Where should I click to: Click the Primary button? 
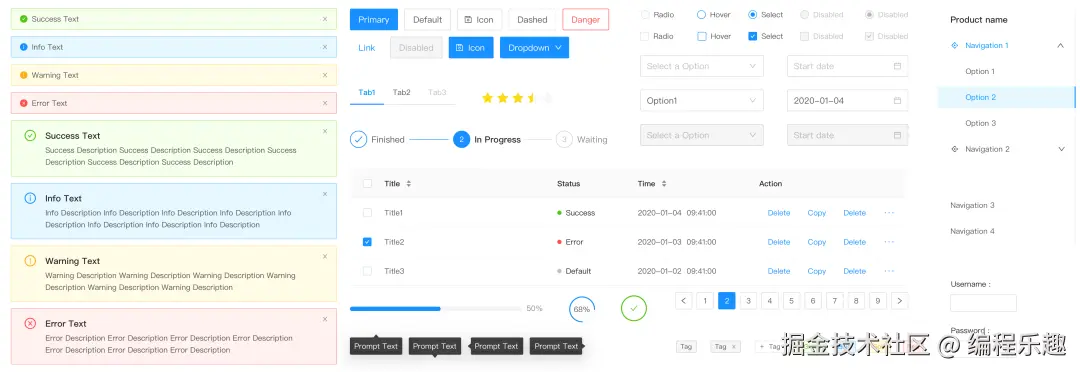(374, 19)
